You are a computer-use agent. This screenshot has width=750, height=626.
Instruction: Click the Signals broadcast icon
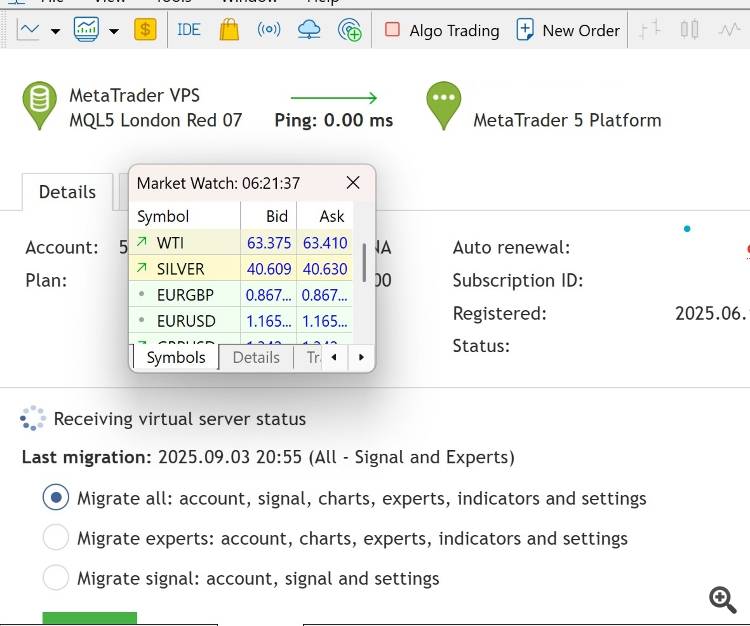[x=269, y=30]
